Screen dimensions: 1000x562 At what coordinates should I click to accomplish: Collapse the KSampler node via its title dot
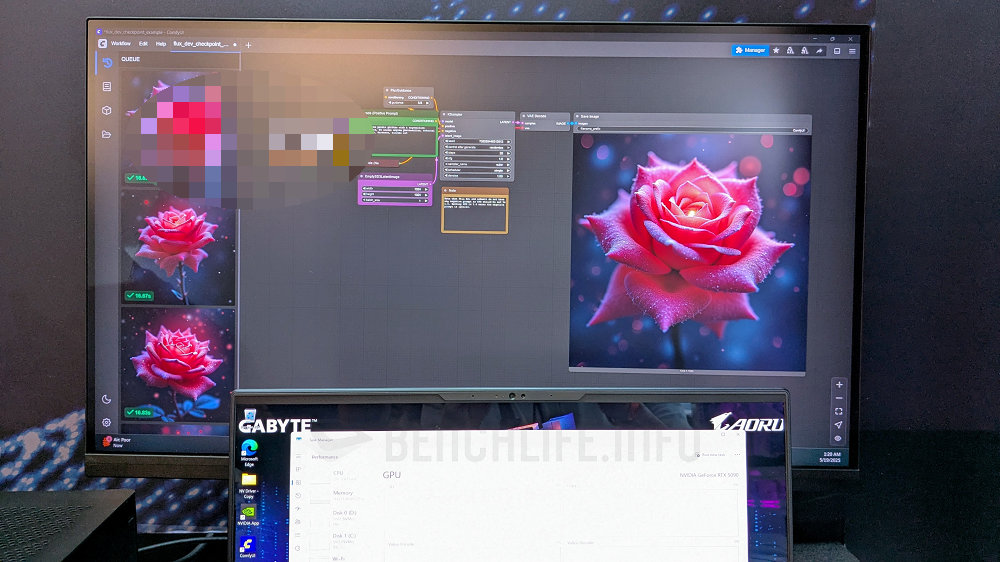pyautogui.click(x=444, y=115)
